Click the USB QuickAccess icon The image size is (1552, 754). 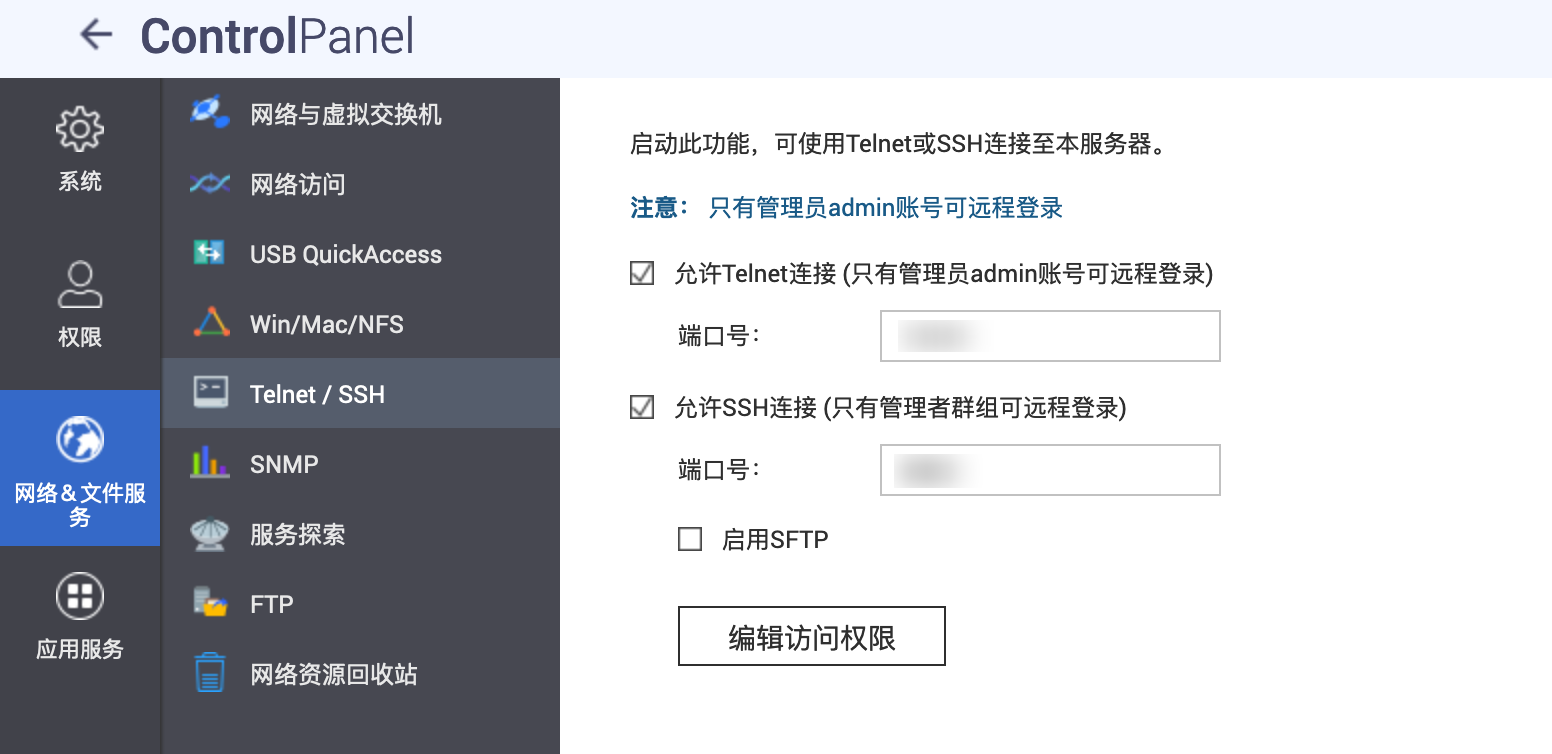click(210, 254)
